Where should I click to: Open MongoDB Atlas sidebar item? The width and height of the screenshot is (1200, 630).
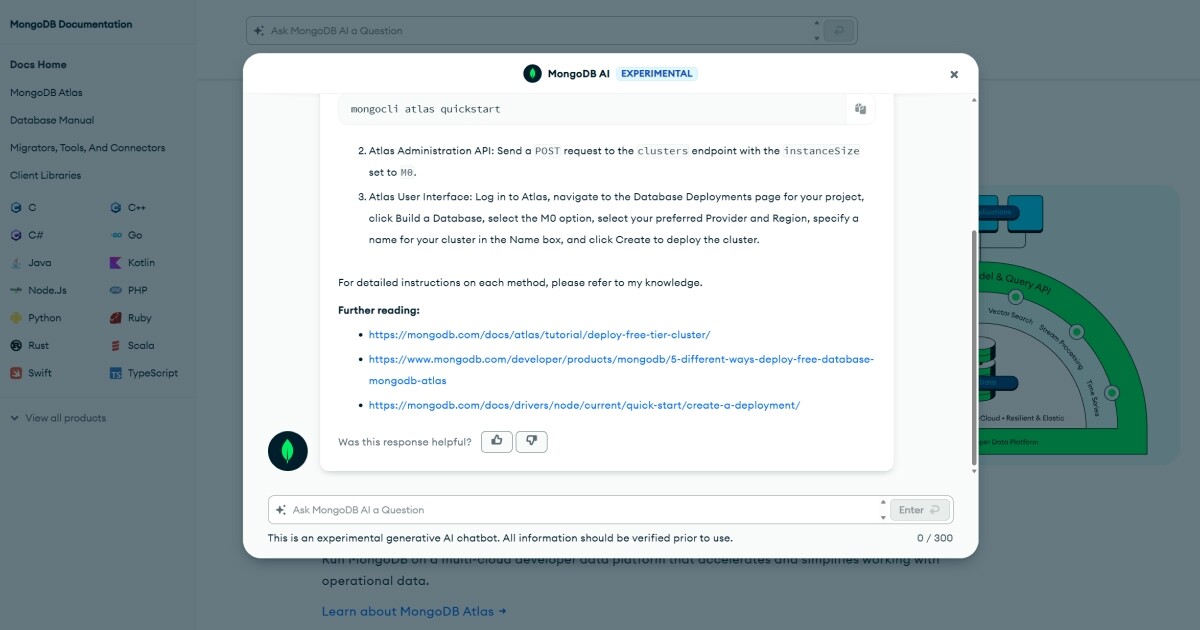46,93
